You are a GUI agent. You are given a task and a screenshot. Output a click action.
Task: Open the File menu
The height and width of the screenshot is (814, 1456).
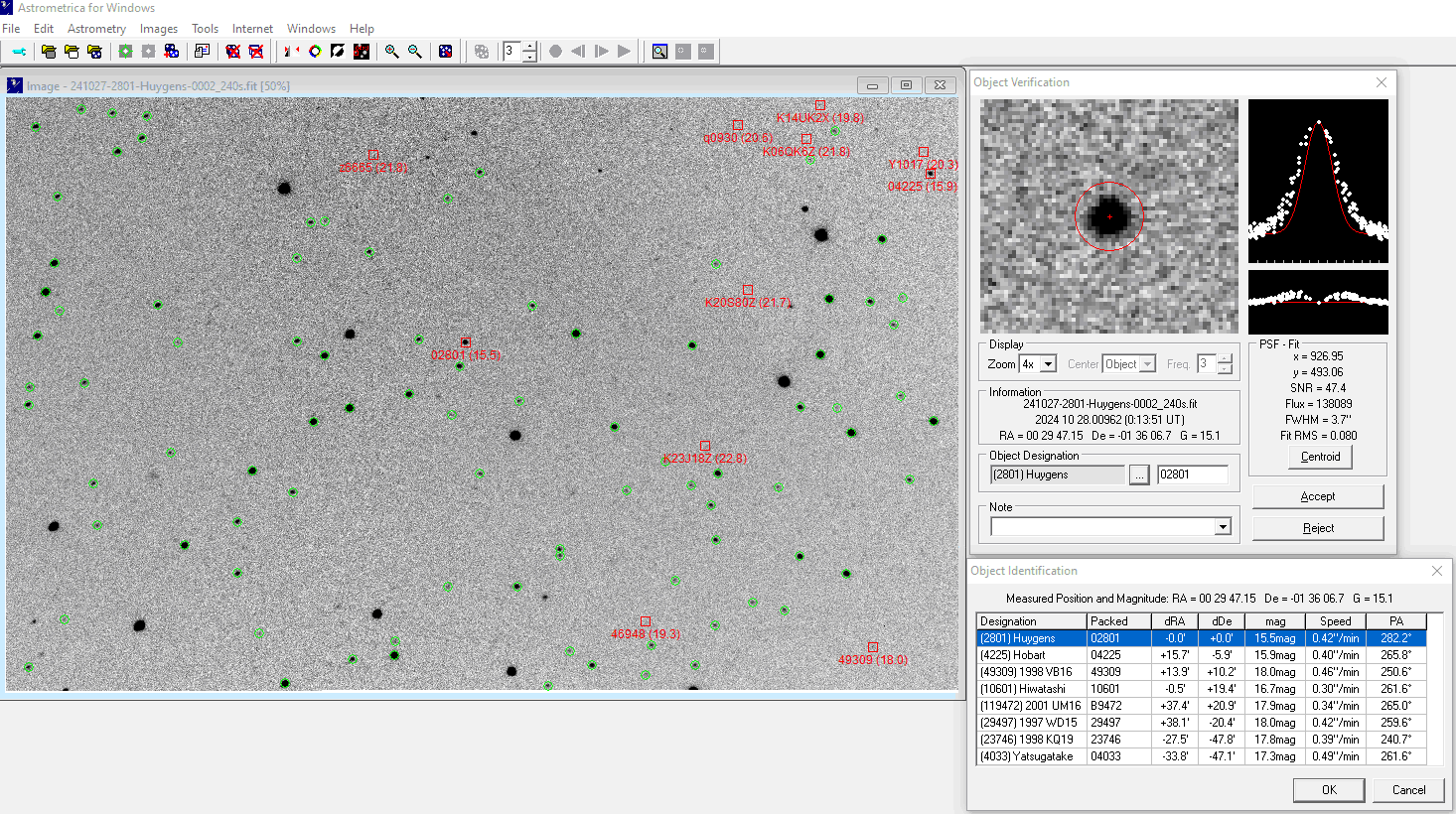[11, 29]
